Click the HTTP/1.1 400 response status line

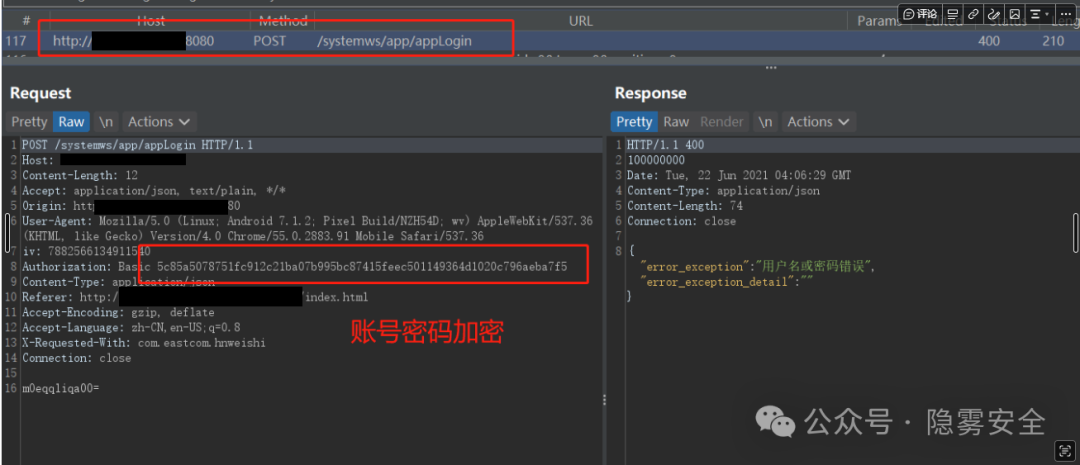click(665, 145)
